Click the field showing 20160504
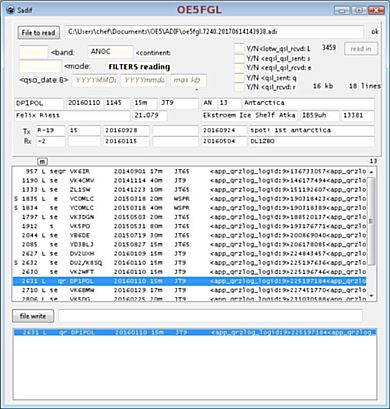Screen dimensions: 390x409 [224, 141]
